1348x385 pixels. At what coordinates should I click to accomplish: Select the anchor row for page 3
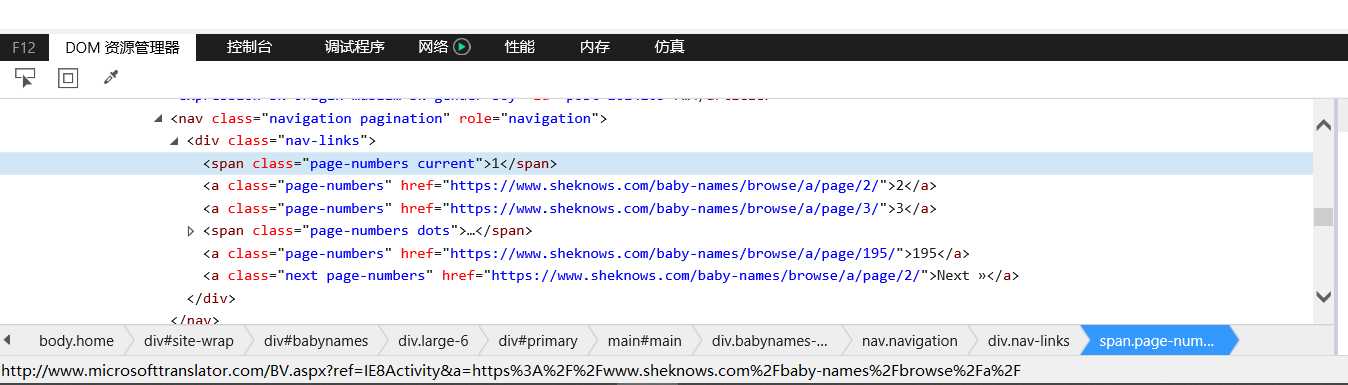tap(656, 208)
